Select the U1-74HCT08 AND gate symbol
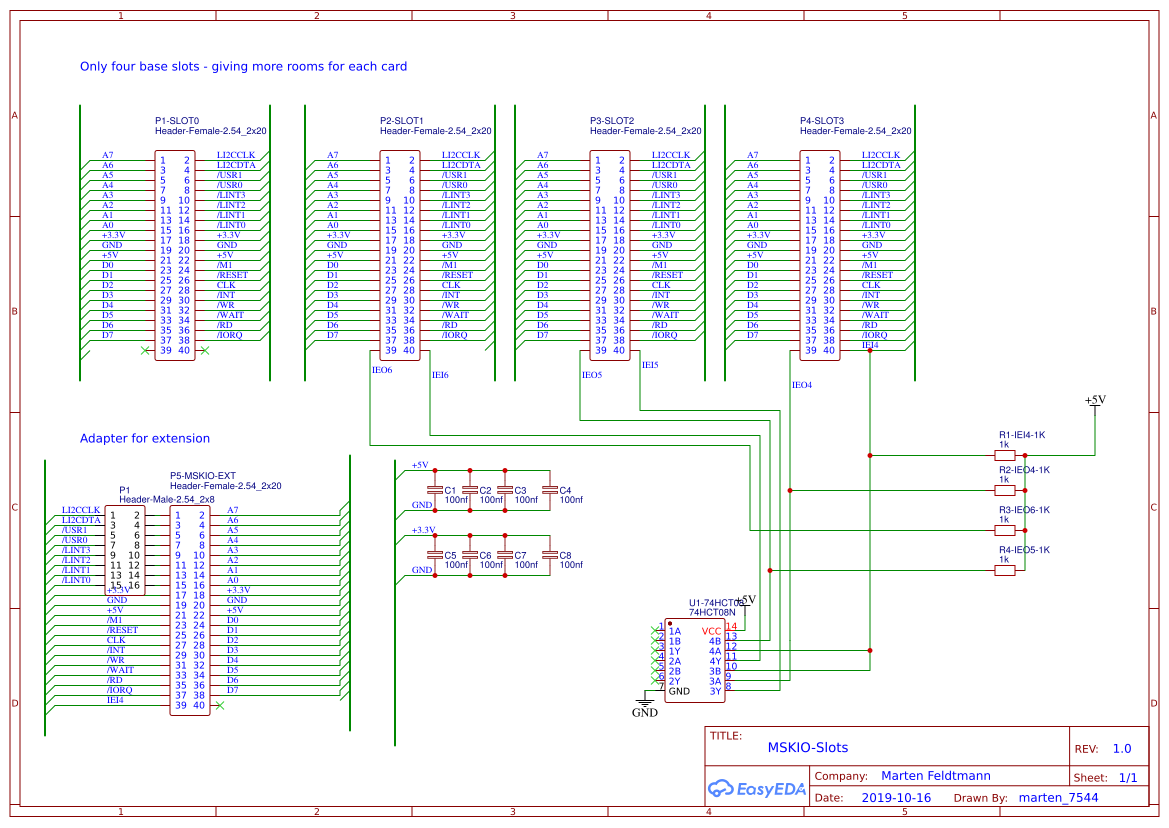 tap(695, 660)
